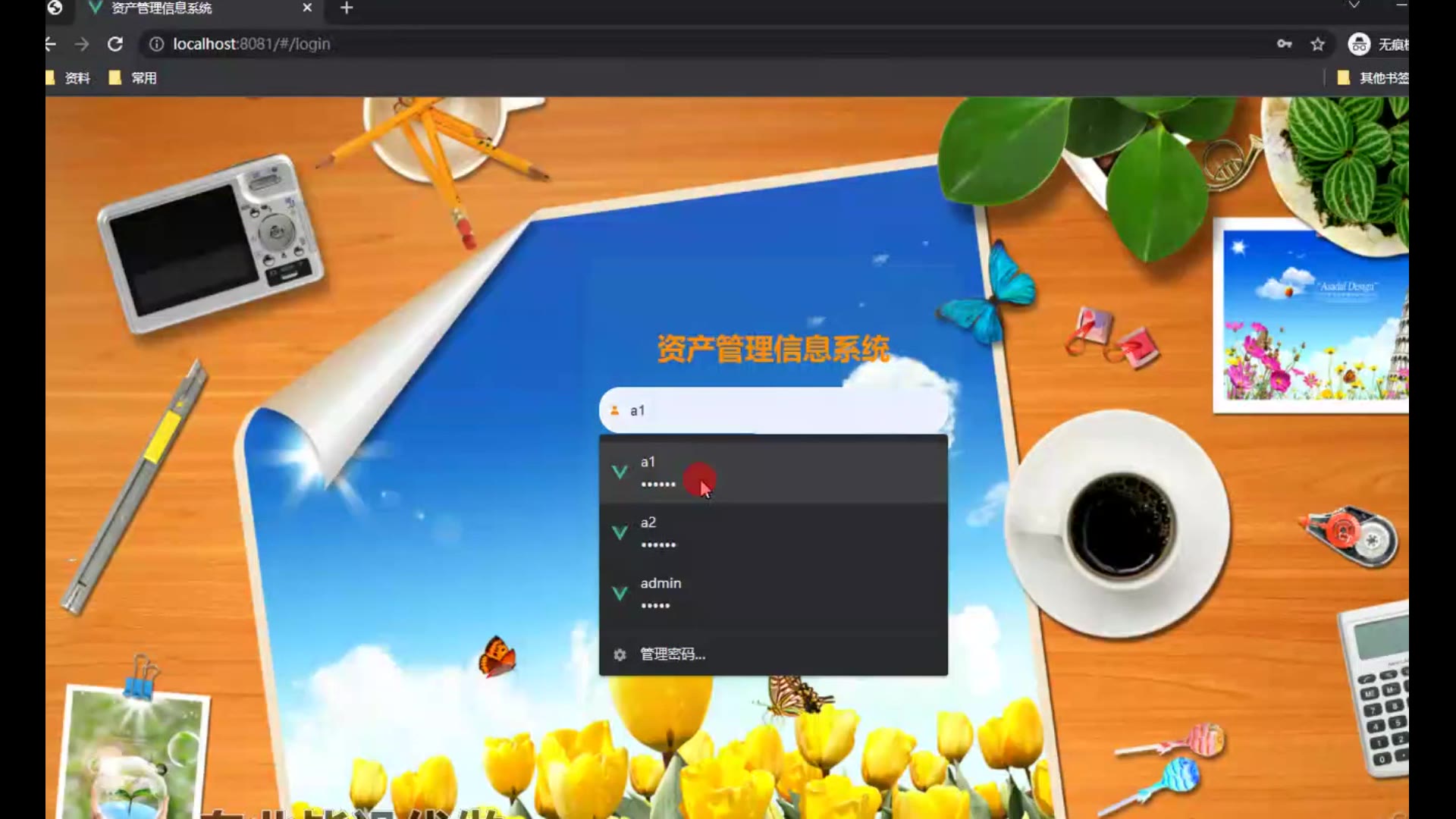This screenshot has width=1456, height=819.
Task: Click the Vue icon next to admin suggestion
Action: [620, 593]
